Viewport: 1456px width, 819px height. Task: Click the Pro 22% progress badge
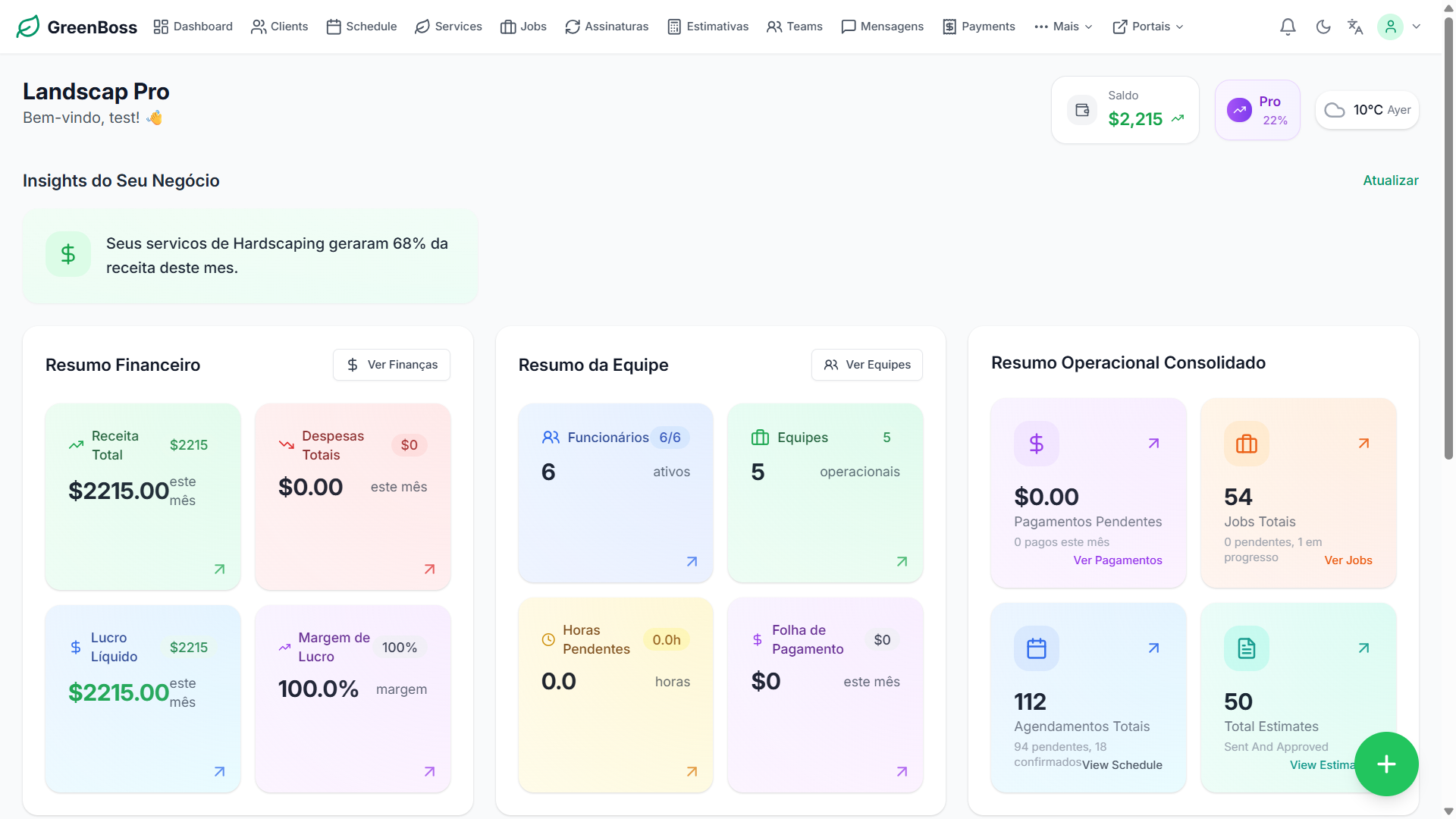point(1257,109)
